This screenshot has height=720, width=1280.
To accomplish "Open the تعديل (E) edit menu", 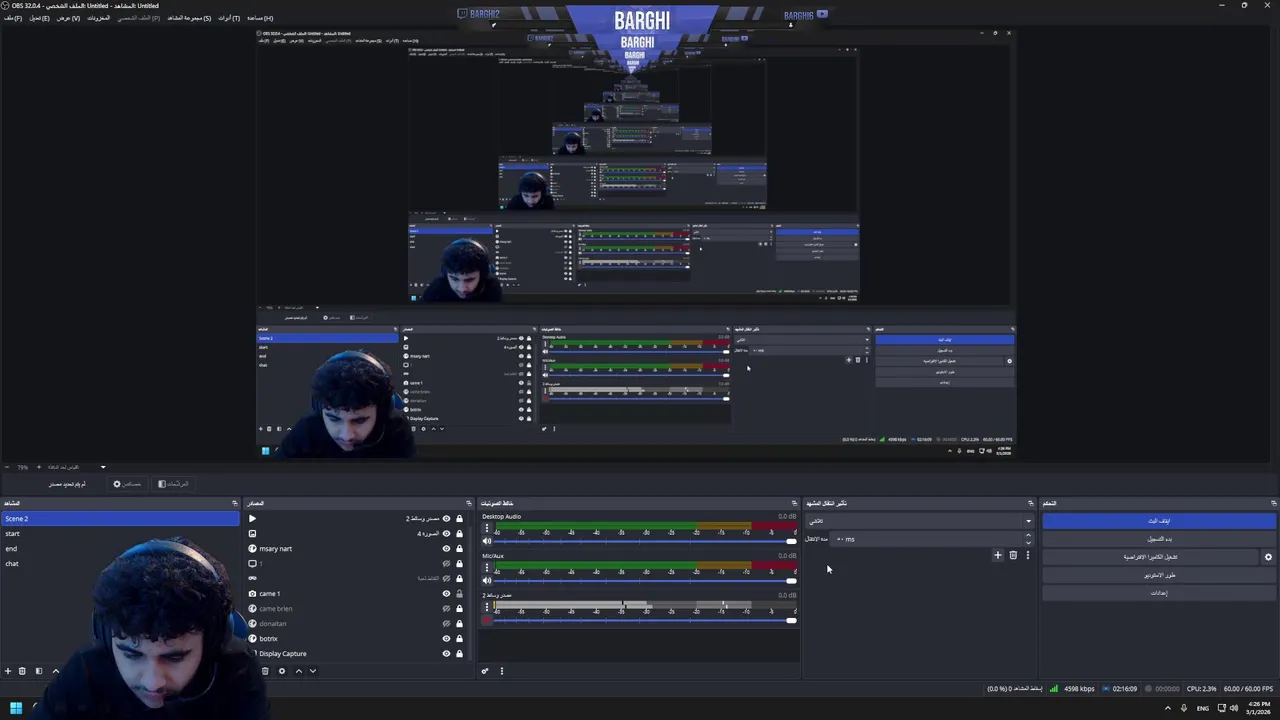I will [39, 18].
